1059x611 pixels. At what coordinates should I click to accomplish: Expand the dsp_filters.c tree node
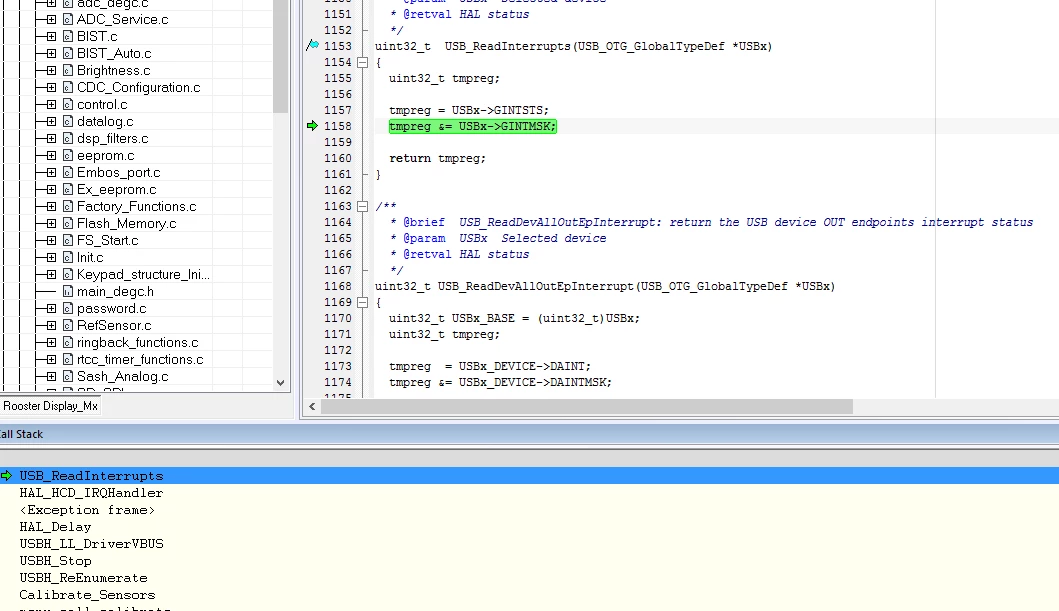[x=51, y=138]
